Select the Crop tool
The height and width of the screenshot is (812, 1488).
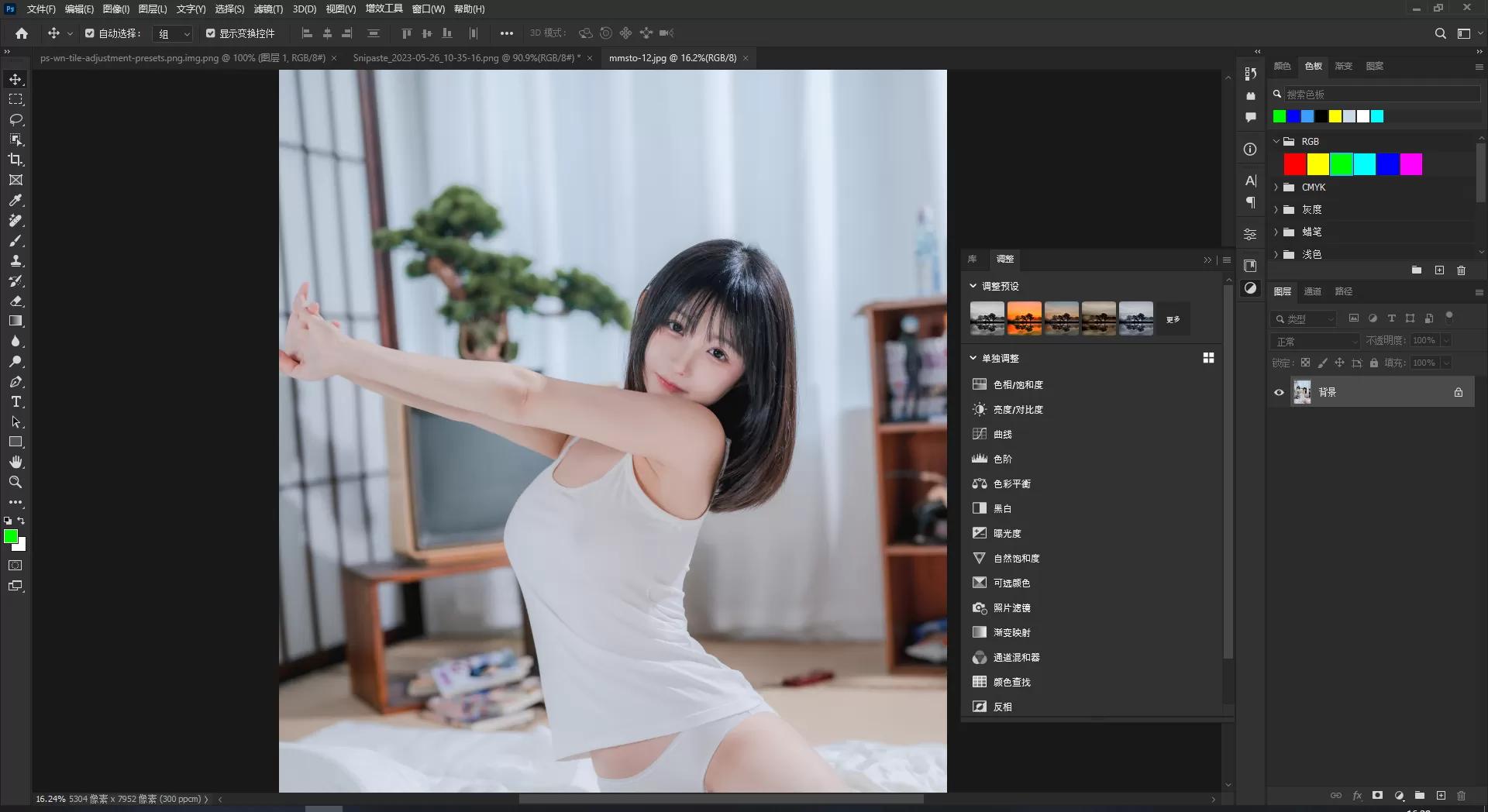[x=15, y=160]
